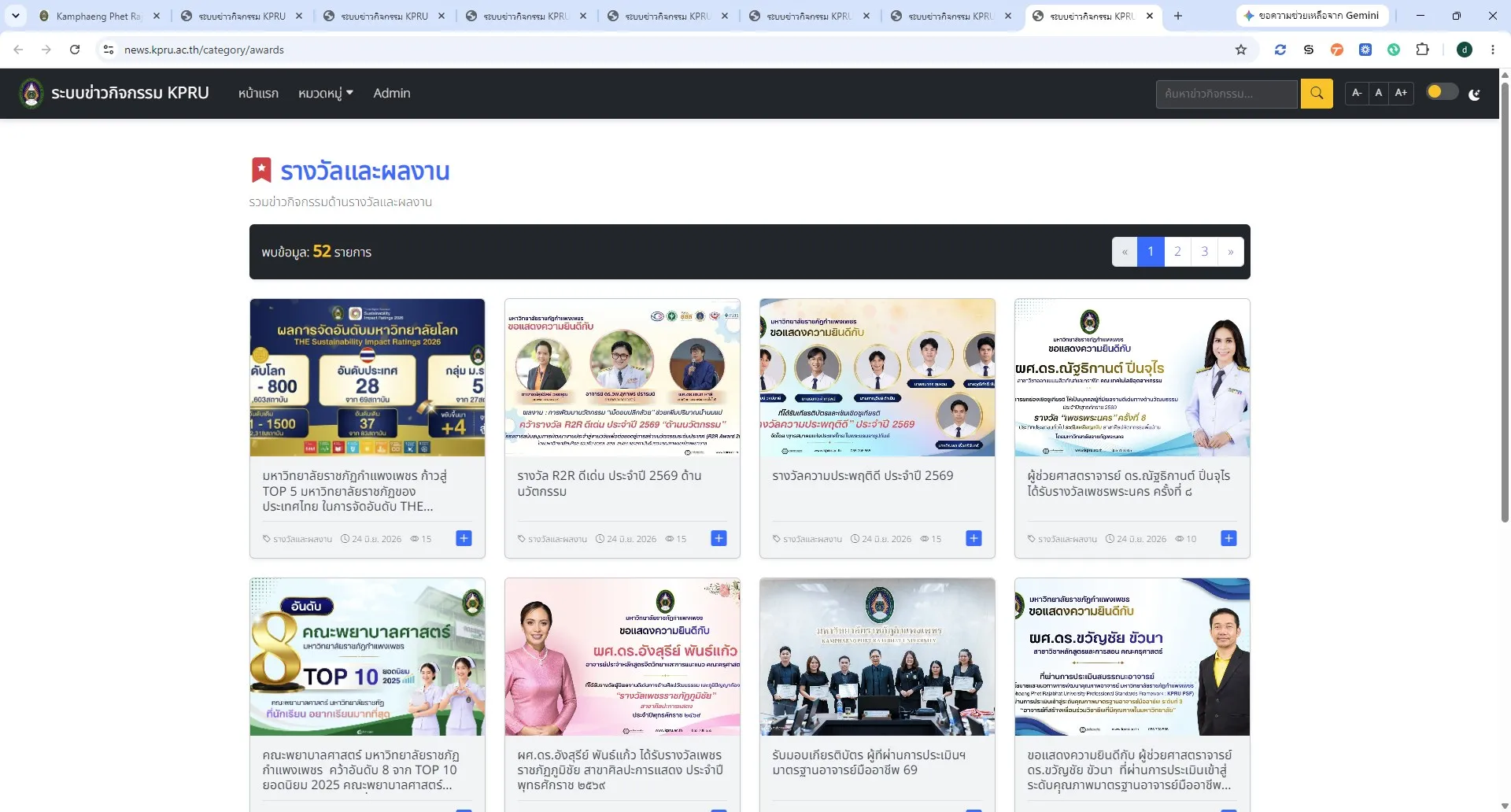Image resolution: width=1511 pixels, height=812 pixels.
Task: Open the Extensions puzzle menu
Action: pyautogui.click(x=1422, y=50)
